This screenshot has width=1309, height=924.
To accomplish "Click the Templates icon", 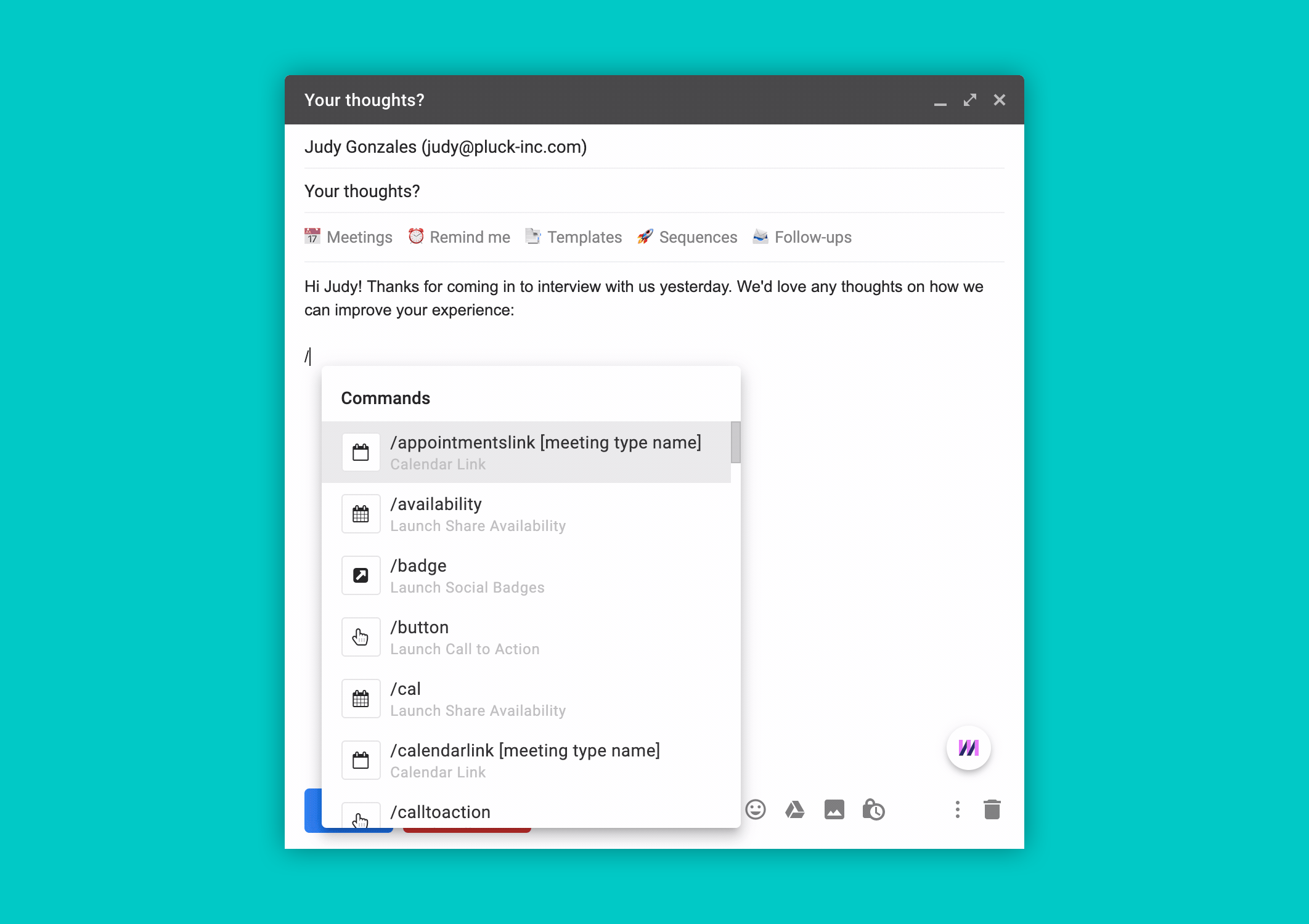I will 534,237.
